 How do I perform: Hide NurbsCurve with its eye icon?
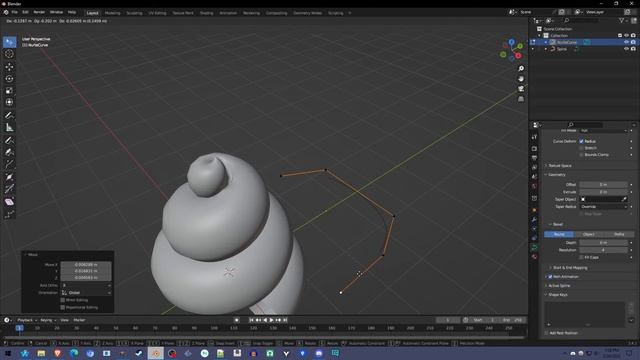tap(626, 42)
